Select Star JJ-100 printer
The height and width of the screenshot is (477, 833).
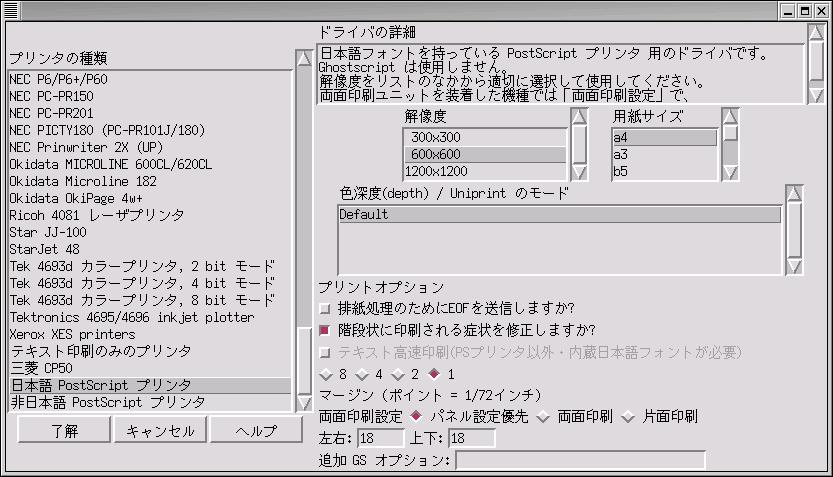(x=150, y=232)
